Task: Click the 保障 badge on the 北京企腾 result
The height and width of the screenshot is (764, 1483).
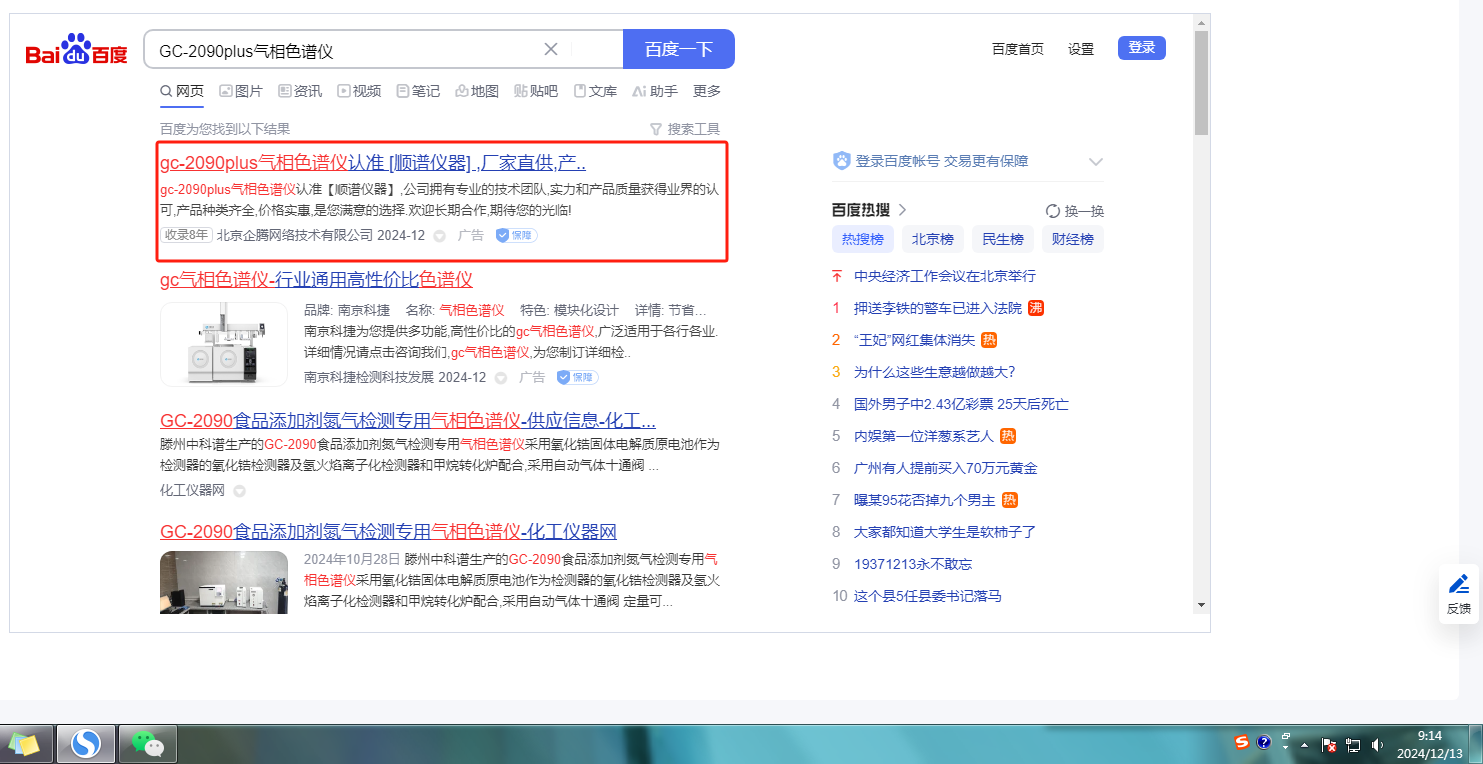Action: point(516,235)
